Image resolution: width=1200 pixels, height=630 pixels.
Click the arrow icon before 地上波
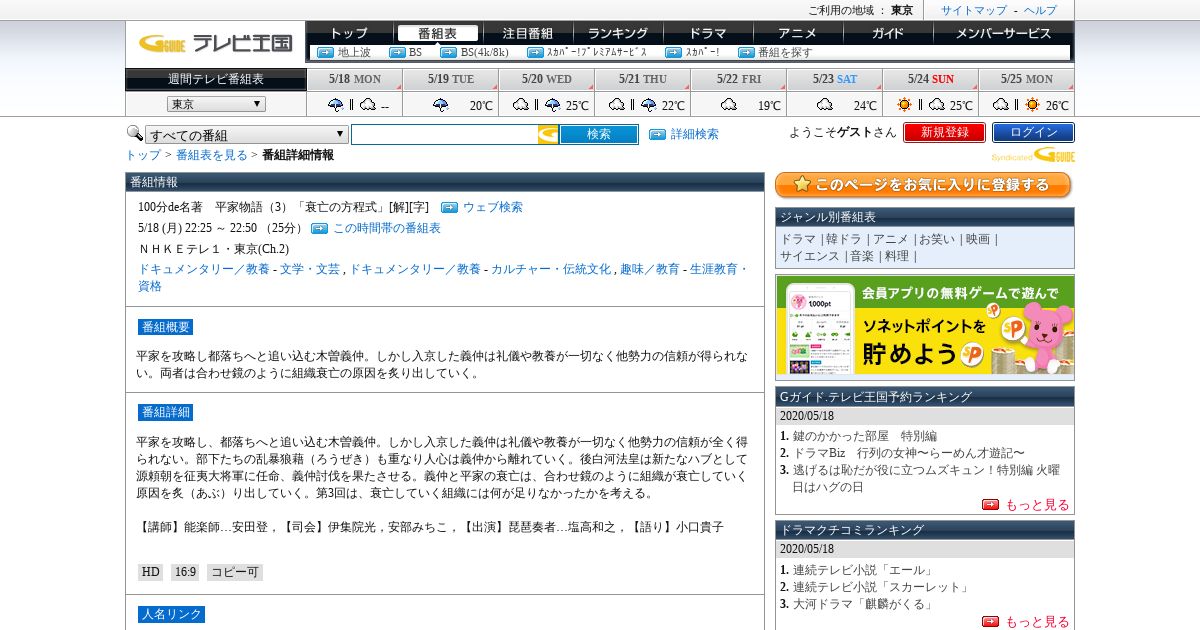click(x=325, y=52)
